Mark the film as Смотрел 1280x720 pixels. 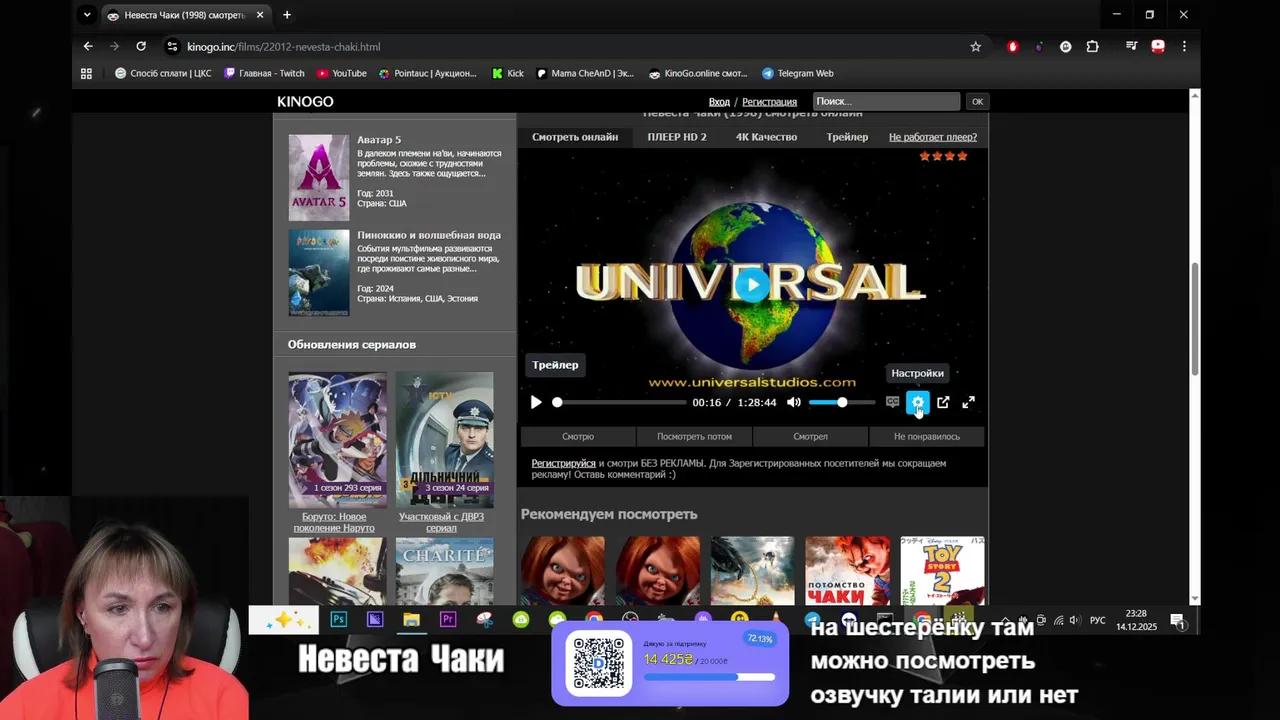(810, 436)
